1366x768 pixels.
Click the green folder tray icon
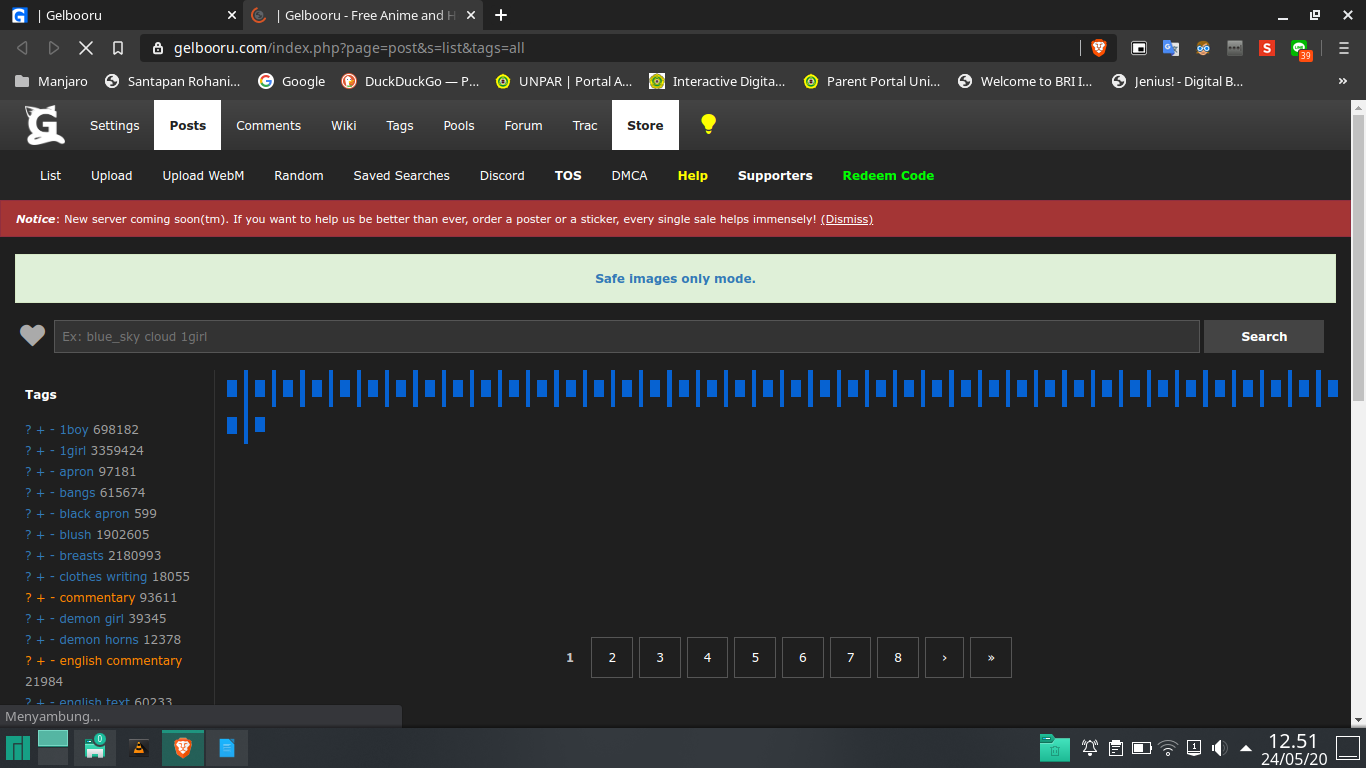click(1054, 748)
